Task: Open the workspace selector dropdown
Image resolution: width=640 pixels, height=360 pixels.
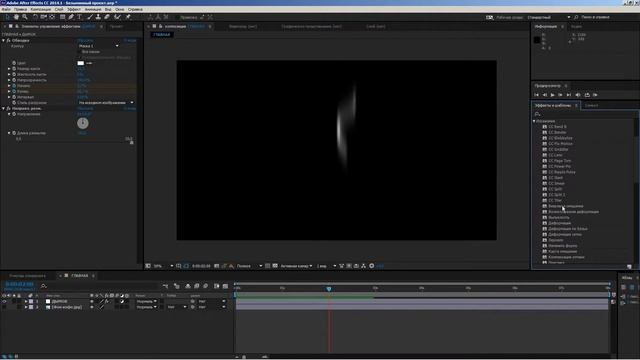Action: [x=549, y=17]
